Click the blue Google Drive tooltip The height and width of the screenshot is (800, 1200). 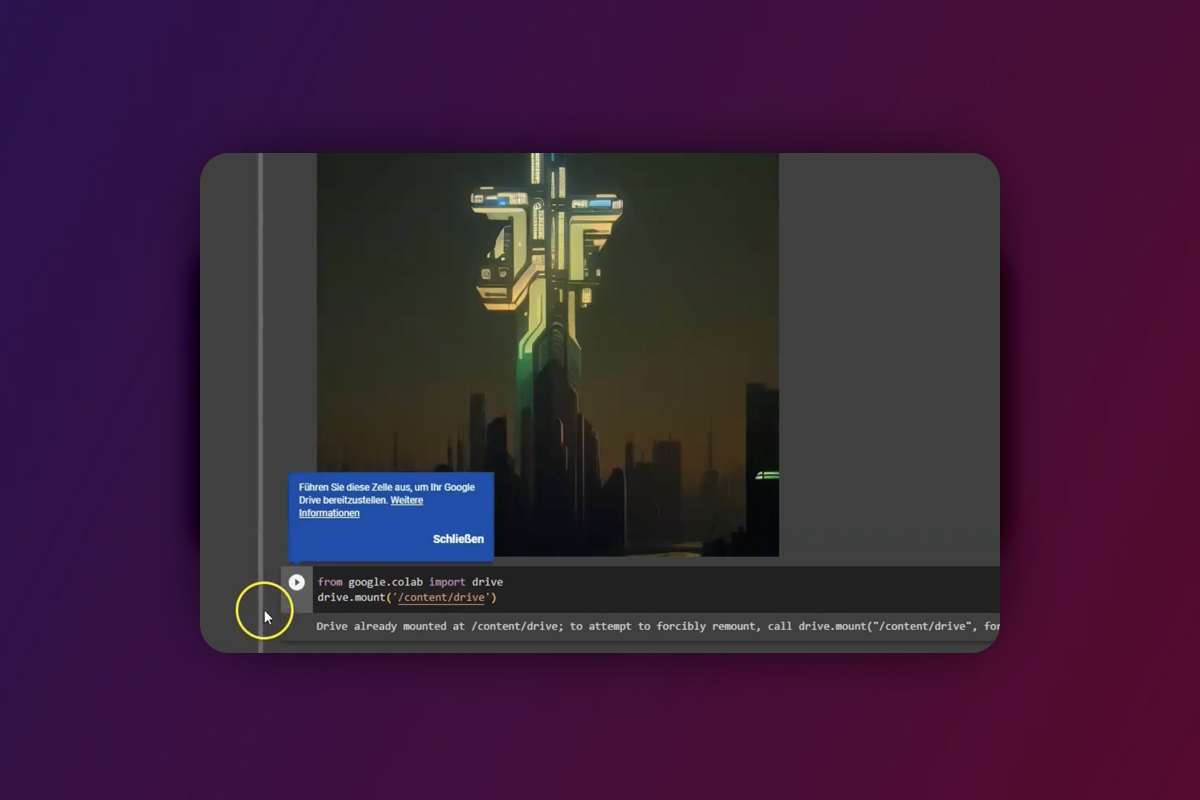pyautogui.click(x=390, y=515)
